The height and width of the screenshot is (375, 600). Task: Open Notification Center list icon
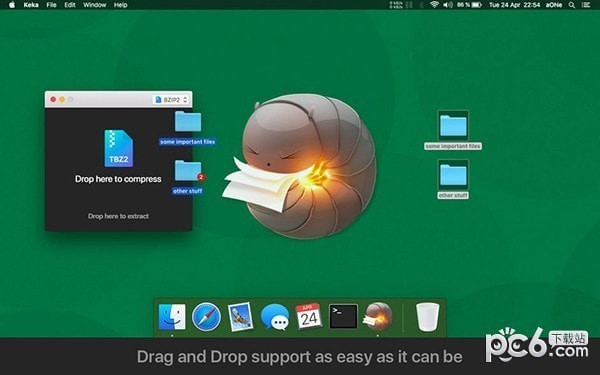(x=585, y=5)
